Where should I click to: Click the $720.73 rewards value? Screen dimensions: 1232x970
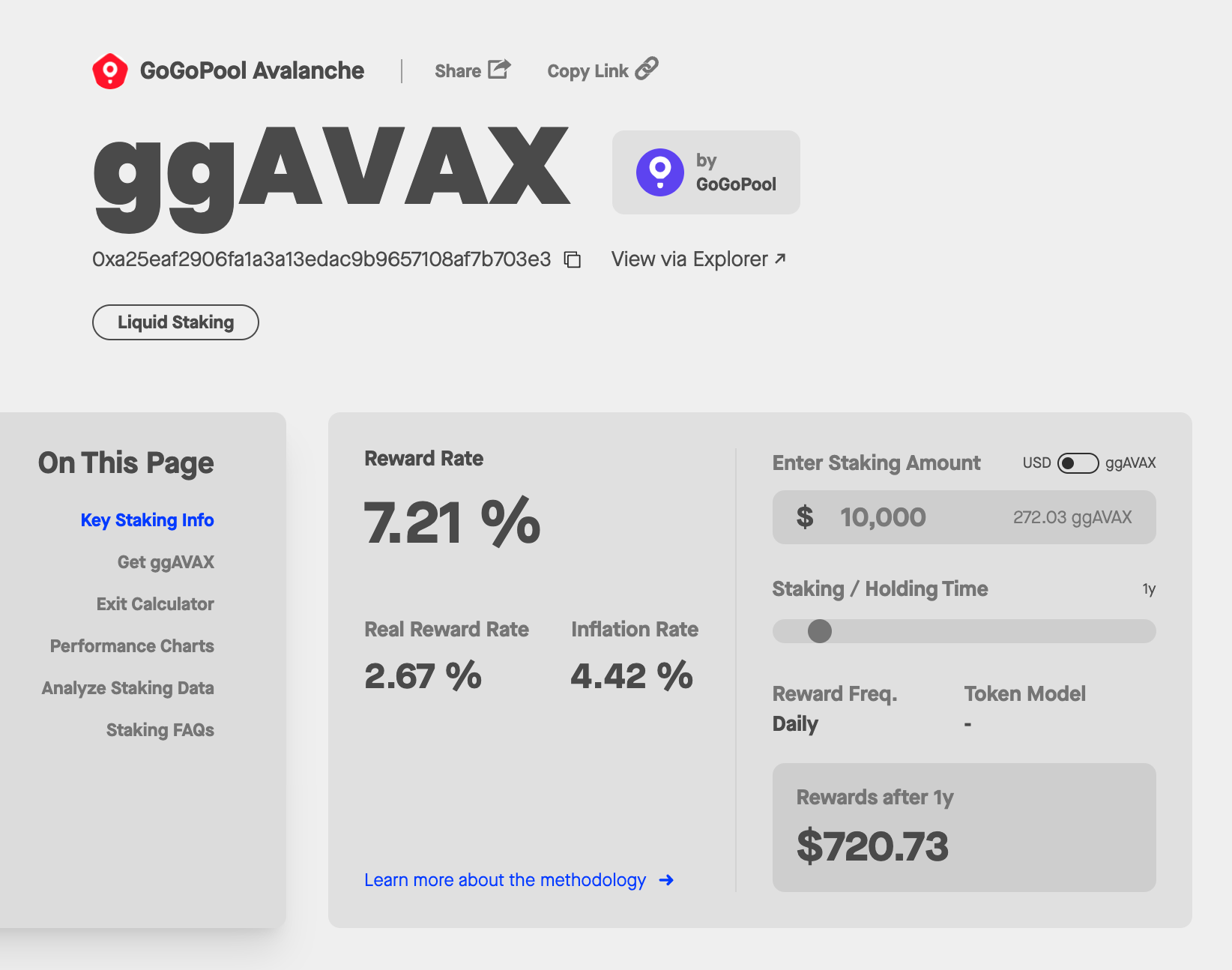[872, 846]
